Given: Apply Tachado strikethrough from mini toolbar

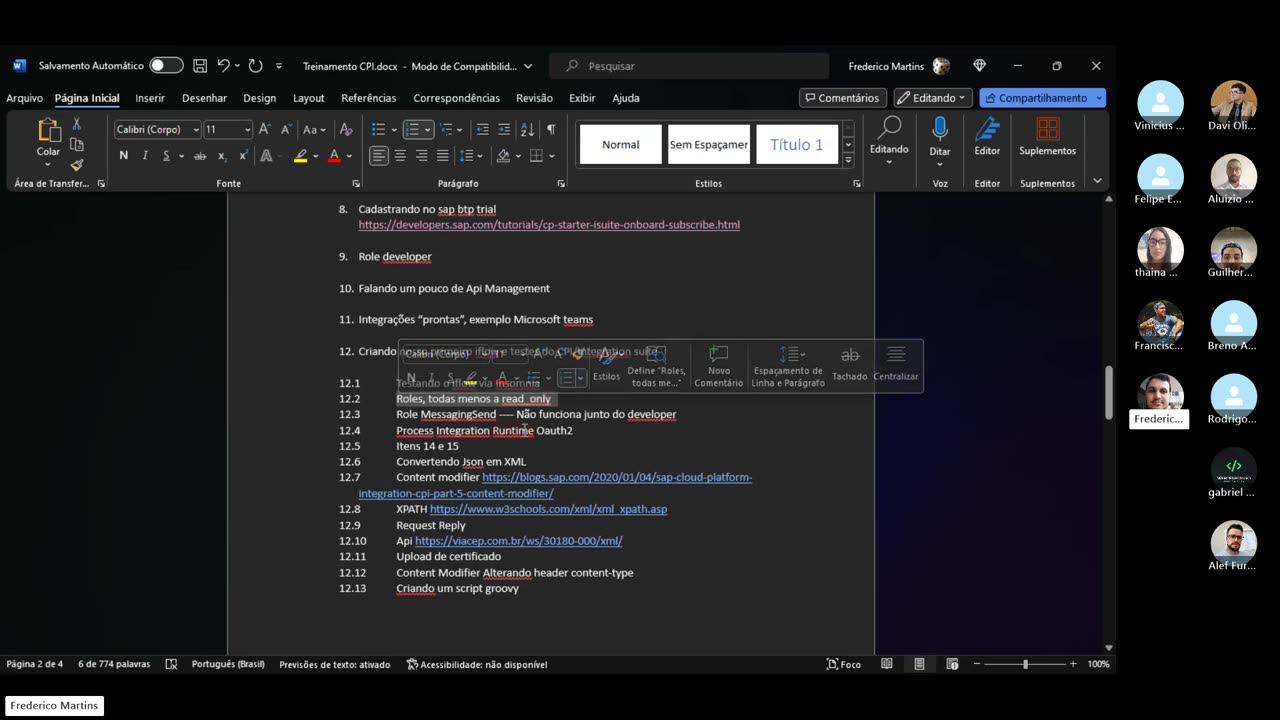Looking at the screenshot, I should [x=850, y=364].
